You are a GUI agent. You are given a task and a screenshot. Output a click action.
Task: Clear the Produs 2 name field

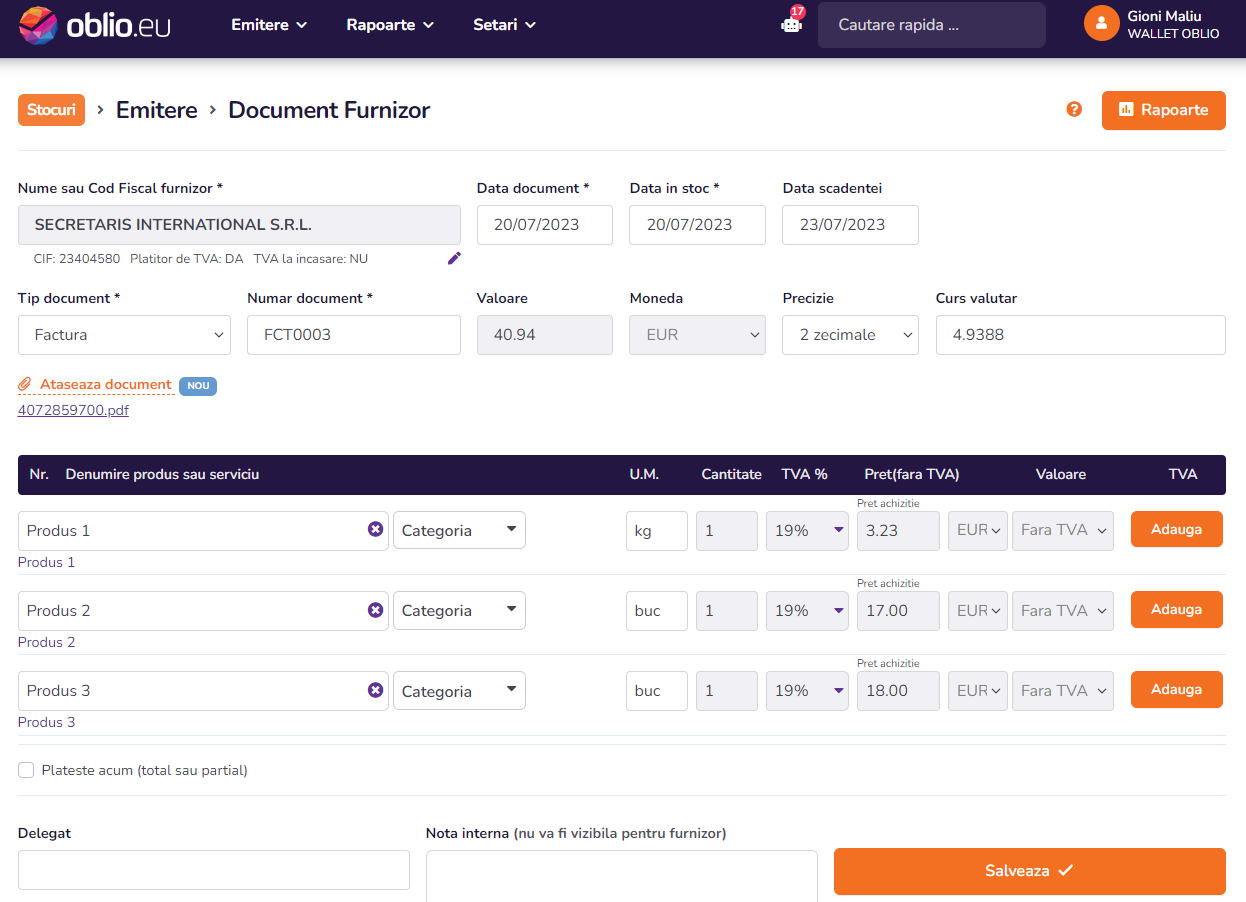pos(375,610)
